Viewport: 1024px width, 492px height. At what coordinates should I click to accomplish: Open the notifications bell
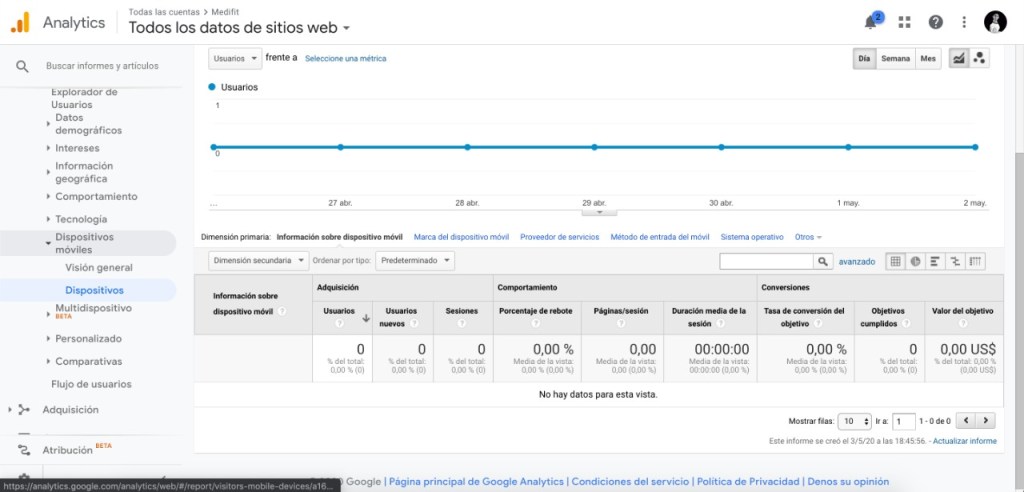[872, 22]
